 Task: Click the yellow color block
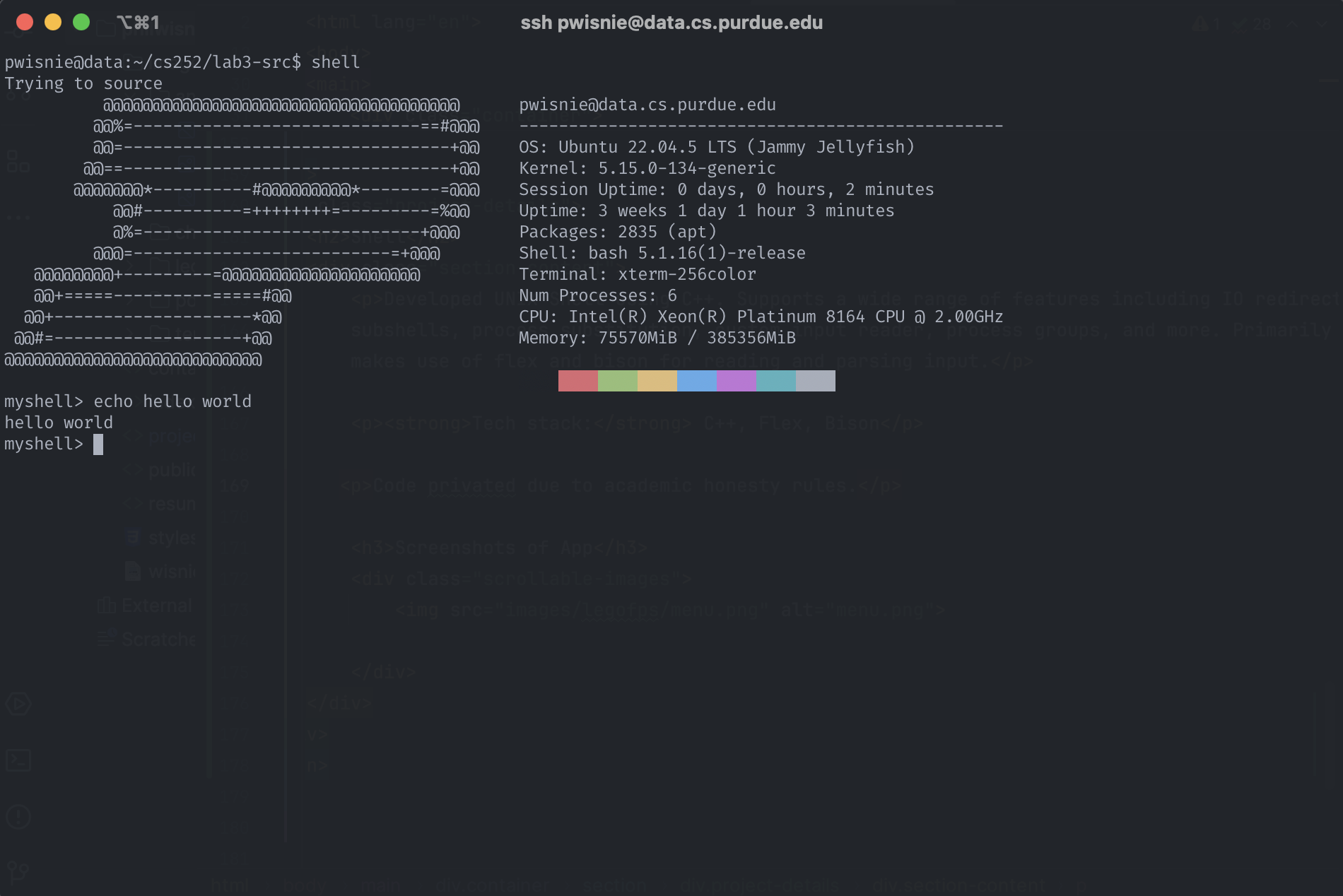click(x=657, y=381)
